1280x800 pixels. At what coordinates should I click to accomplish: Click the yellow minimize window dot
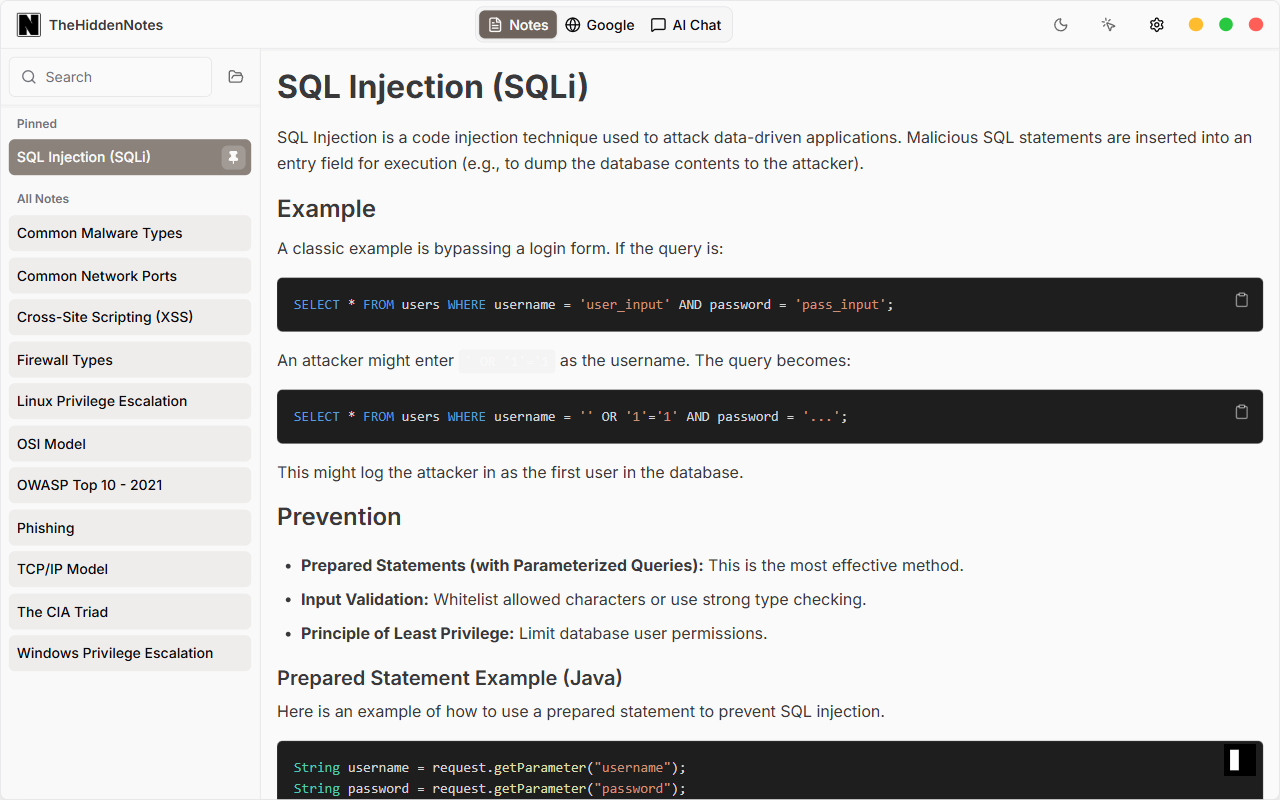point(1196,25)
